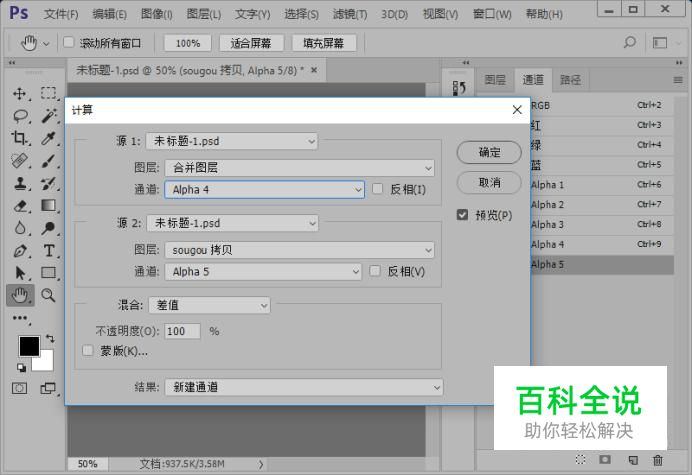This screenshot has width=692, height=475.
Task: Select the Crop tool
Action: [x=19, y=138]
